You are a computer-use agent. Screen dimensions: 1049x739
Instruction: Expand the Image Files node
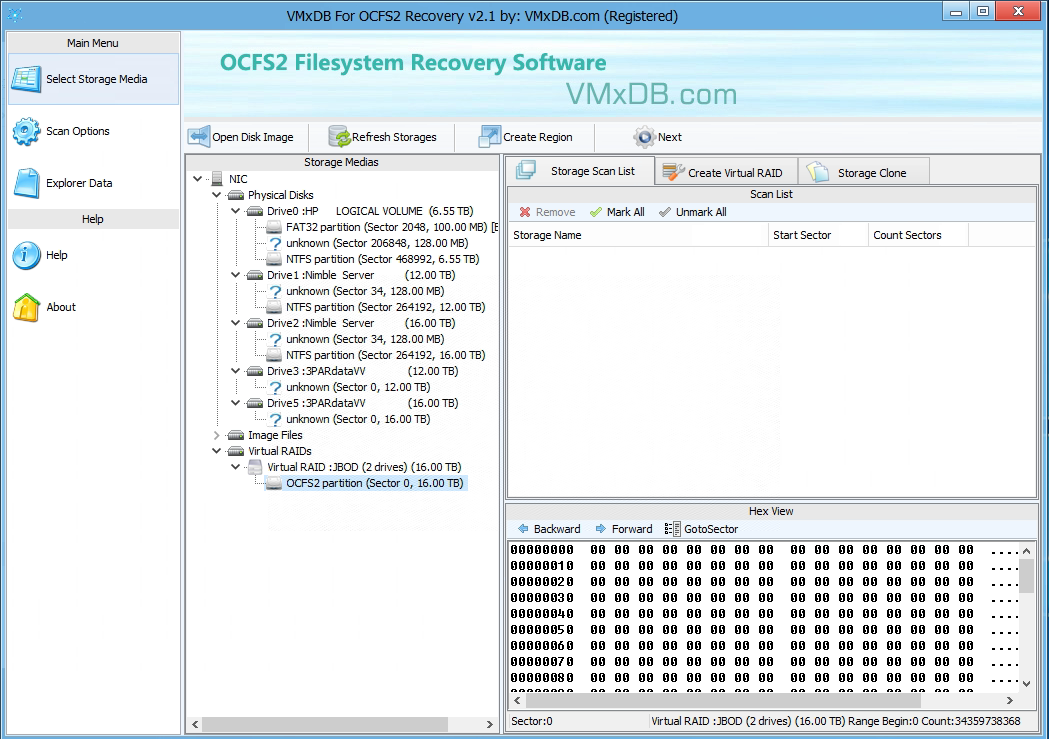click(x=217, y=435)
